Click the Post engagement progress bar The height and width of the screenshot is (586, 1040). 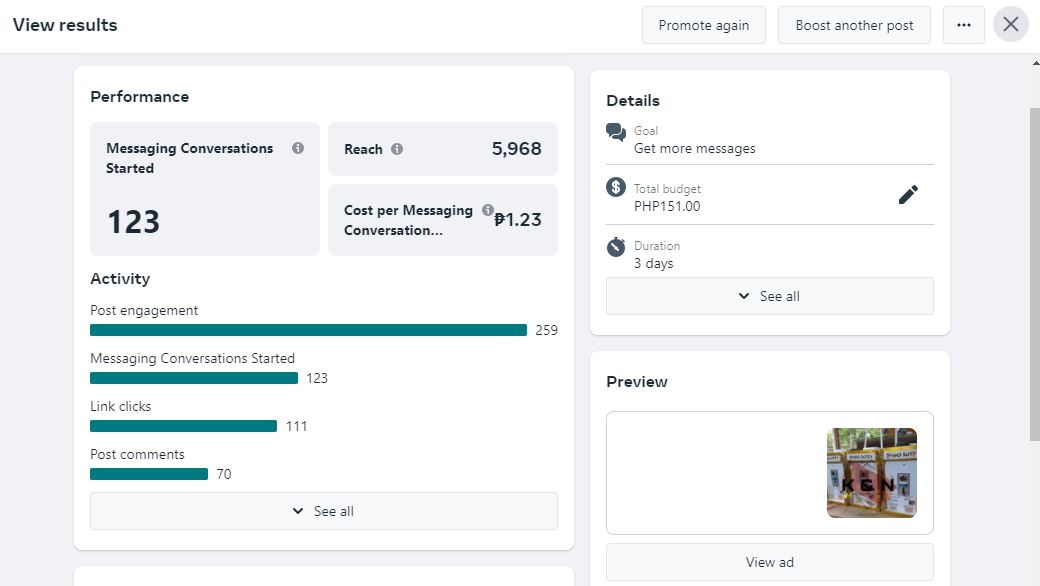(308, 330)
